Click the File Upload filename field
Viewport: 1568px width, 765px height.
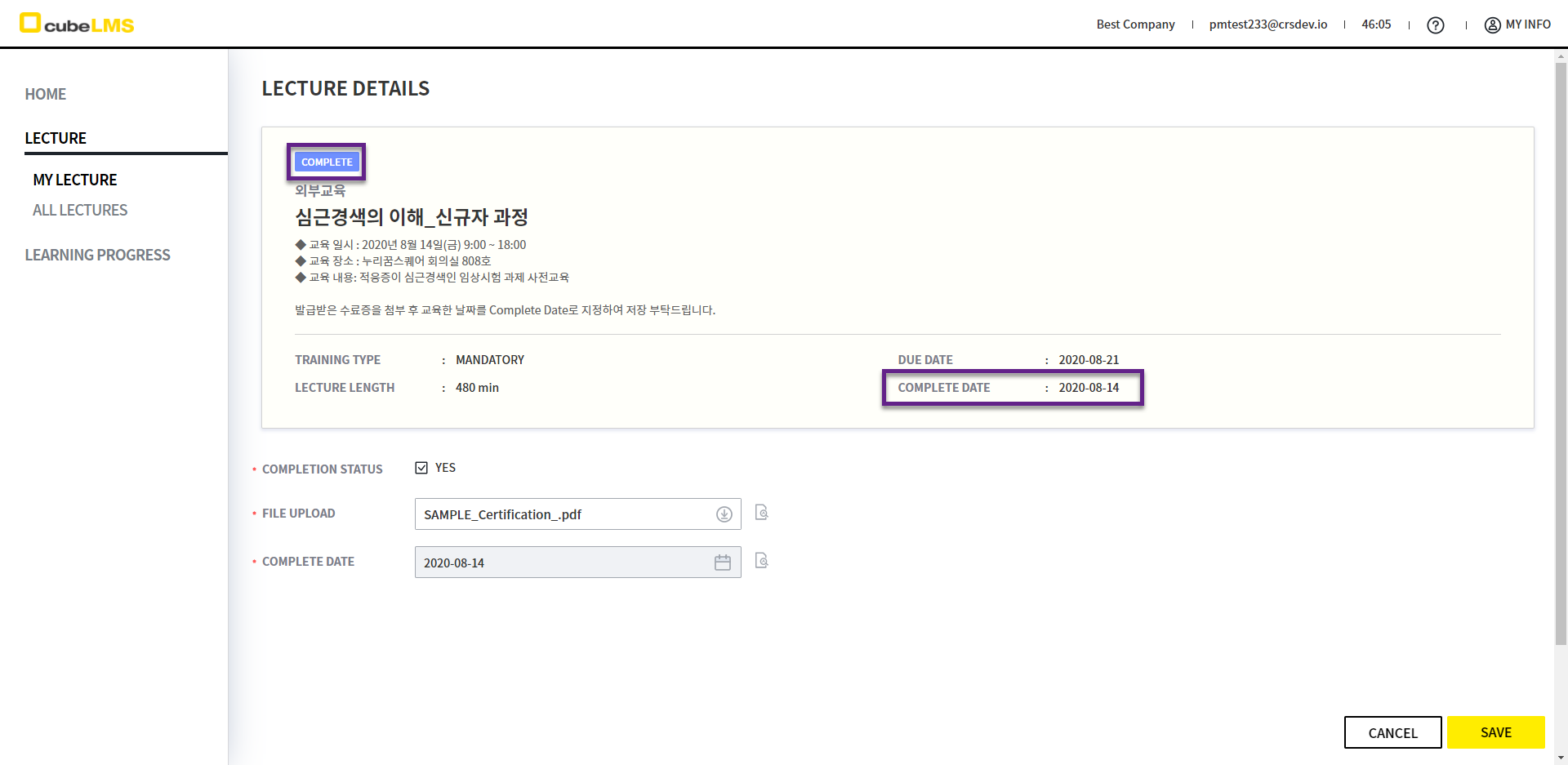pos(563,514)
